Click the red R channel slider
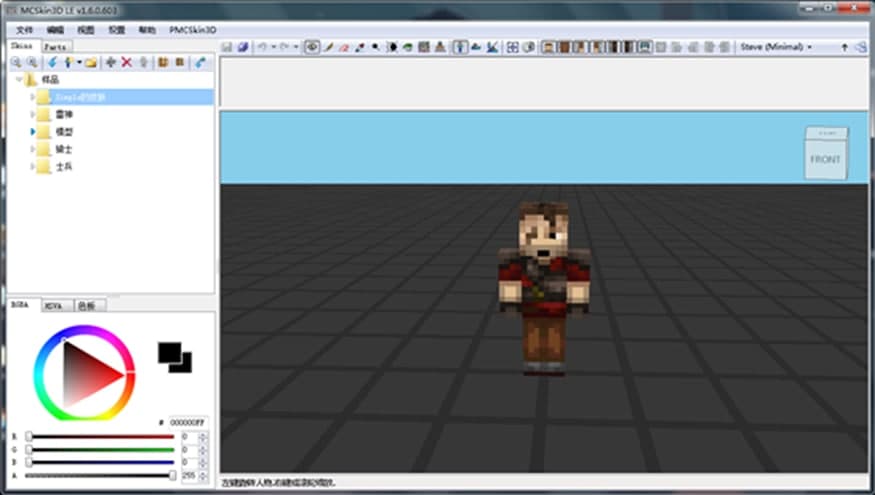The width and height of the screenshot is (875, 495). (x=100, y=436)
